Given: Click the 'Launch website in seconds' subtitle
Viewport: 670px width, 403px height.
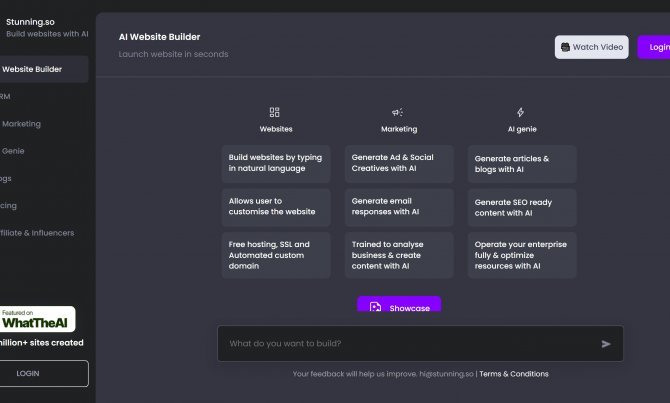Looking at the screenshot, I should (x=173, y=54).
